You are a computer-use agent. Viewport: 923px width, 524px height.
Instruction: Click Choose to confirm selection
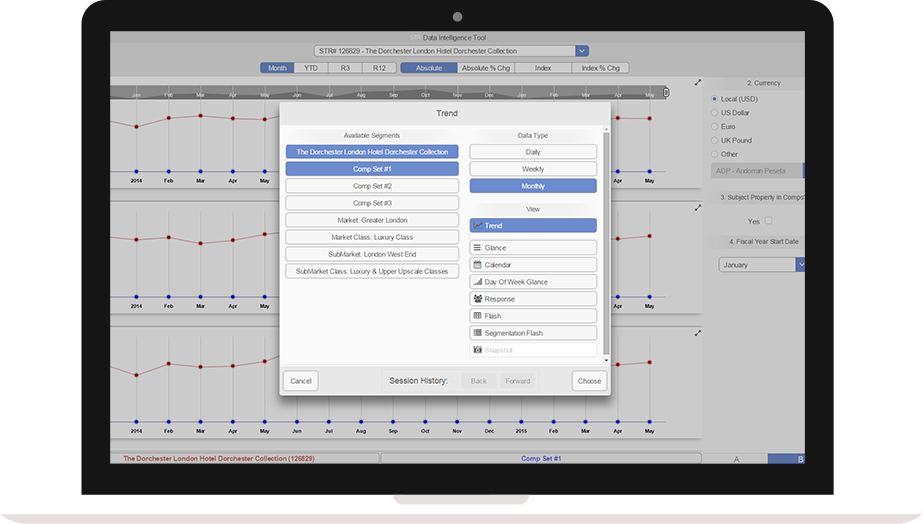(589, 381)
